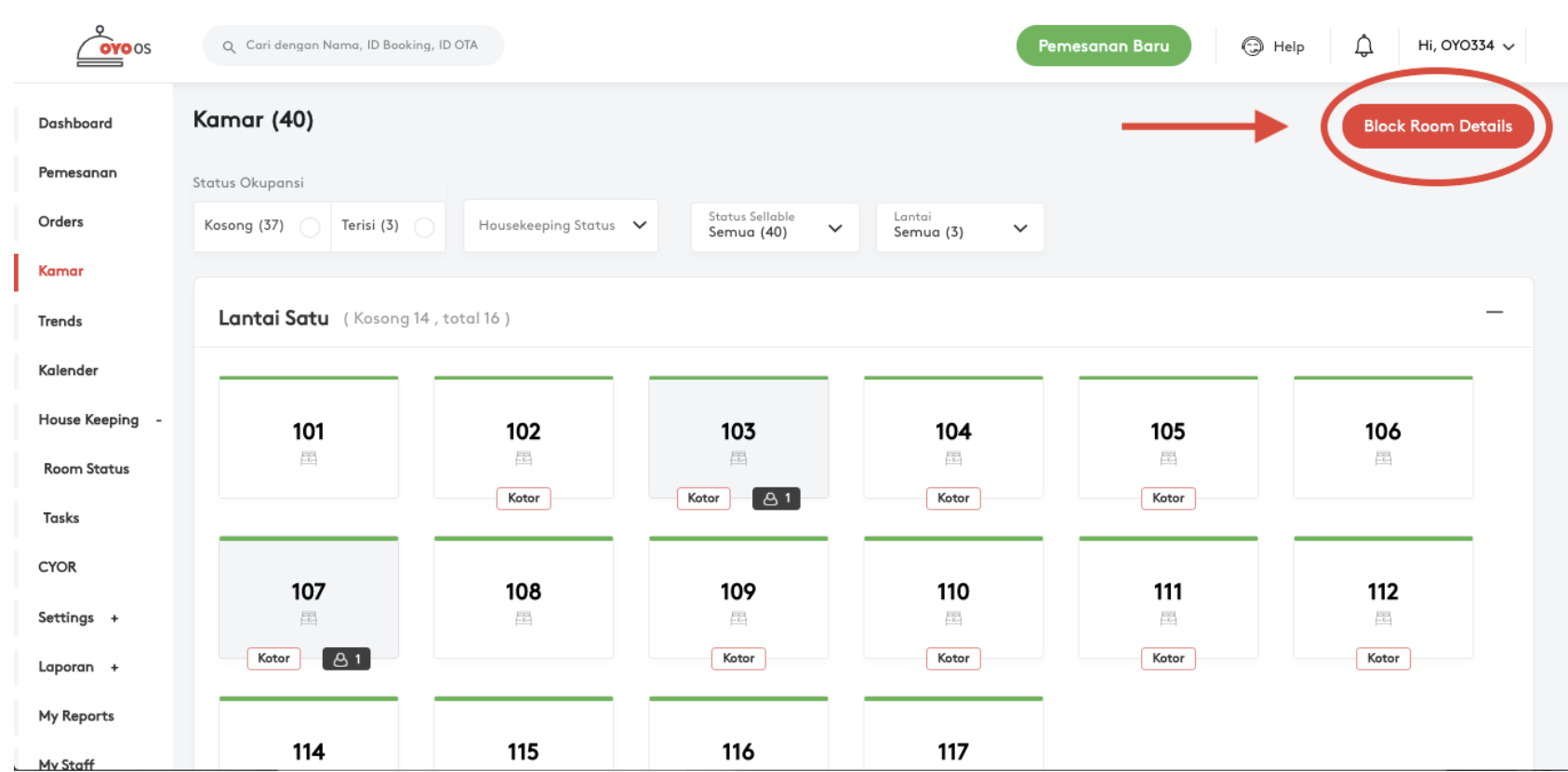Click Kotor tag on room 111
The image size is (1568, 772).
(1168, 659)
